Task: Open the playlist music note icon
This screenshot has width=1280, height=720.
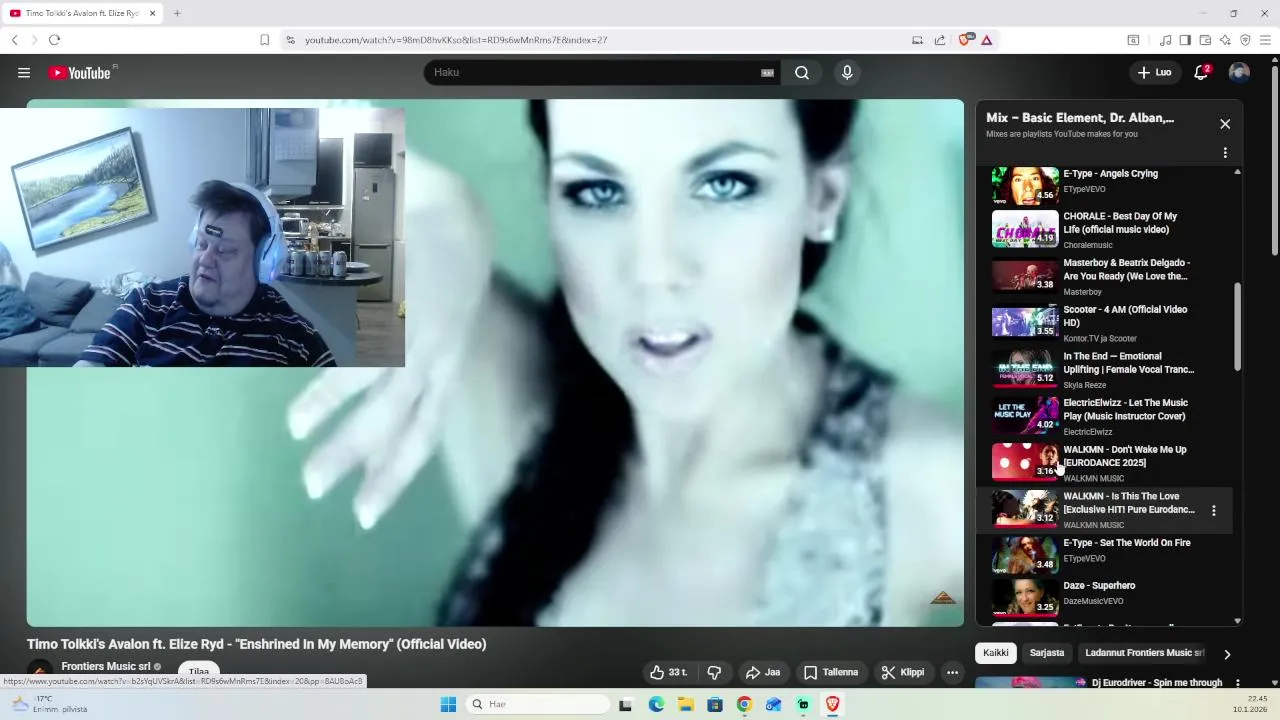Action: click(1165, 40)
